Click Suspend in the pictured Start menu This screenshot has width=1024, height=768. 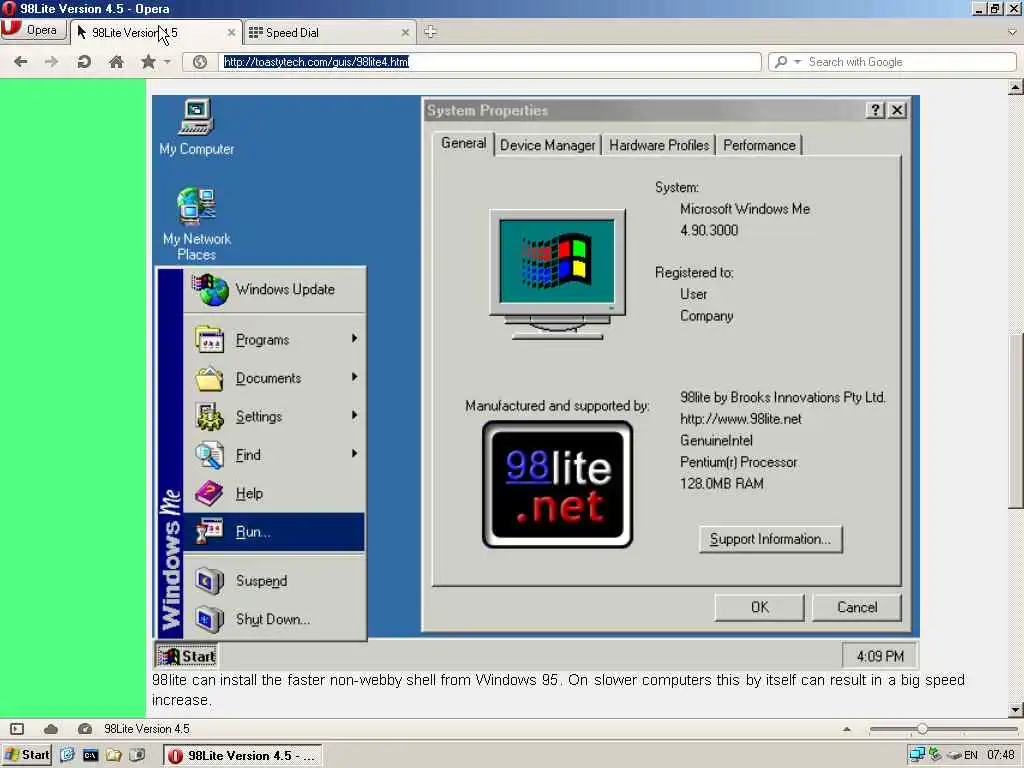pos(274,581)
